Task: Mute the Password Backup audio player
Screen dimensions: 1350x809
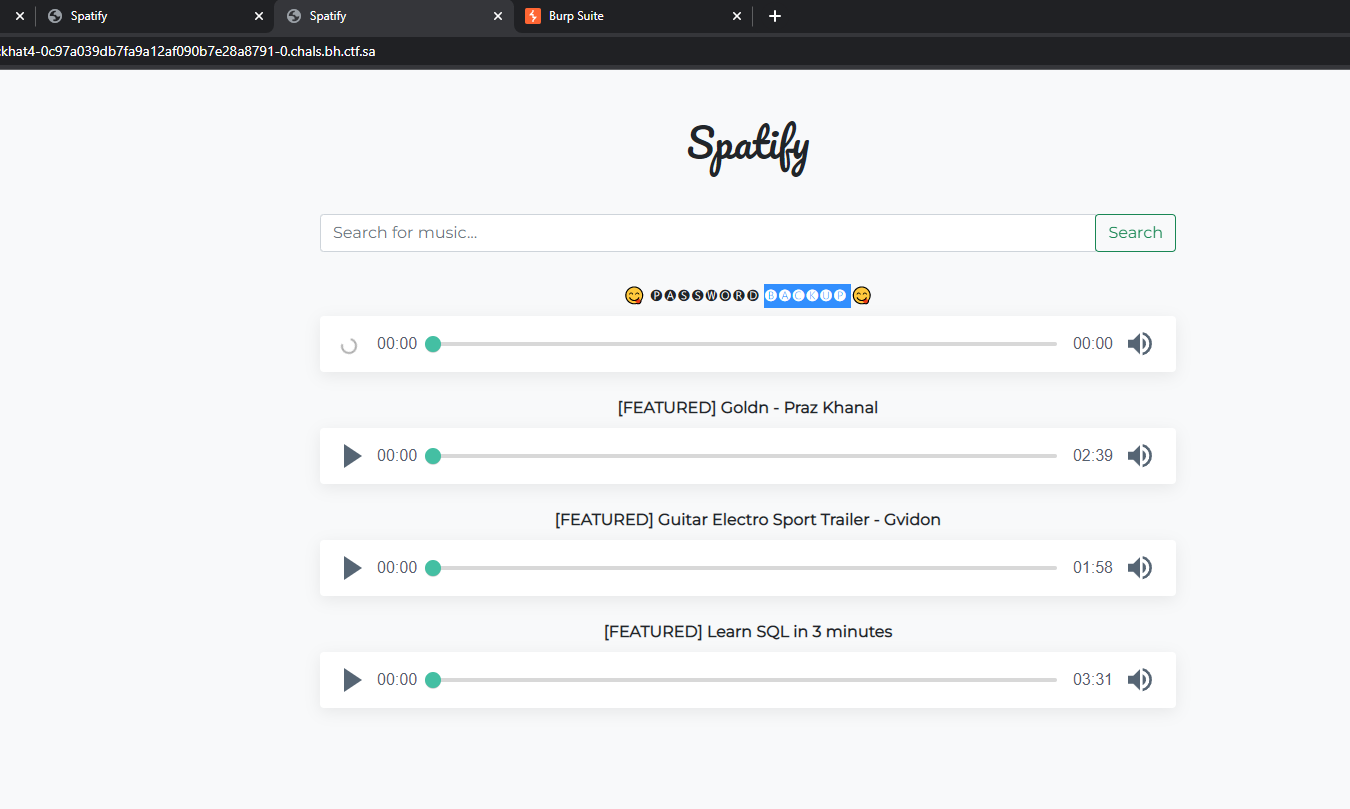Action: (x=1140, y=344)
